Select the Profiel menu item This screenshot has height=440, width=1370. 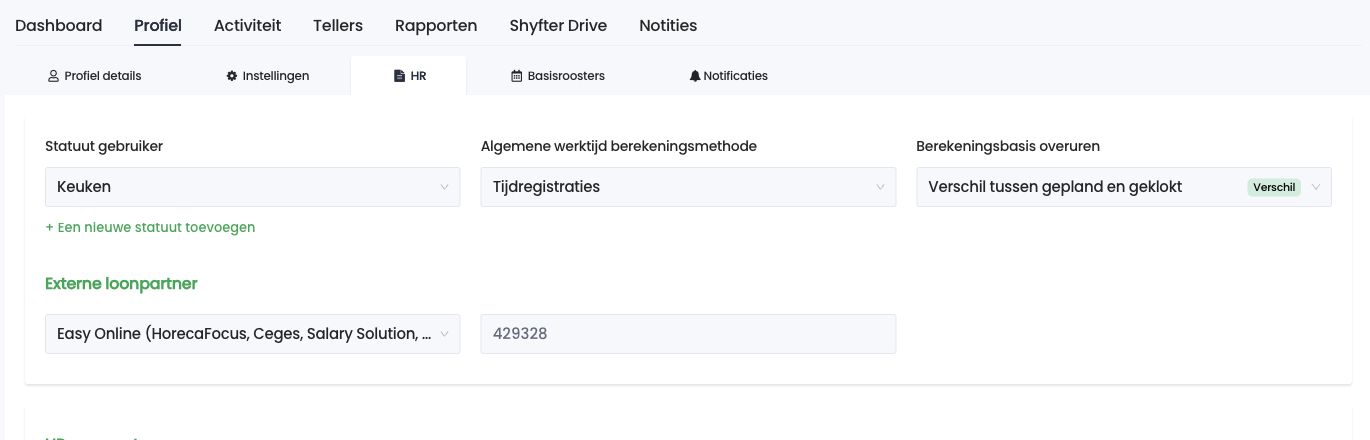158,25
